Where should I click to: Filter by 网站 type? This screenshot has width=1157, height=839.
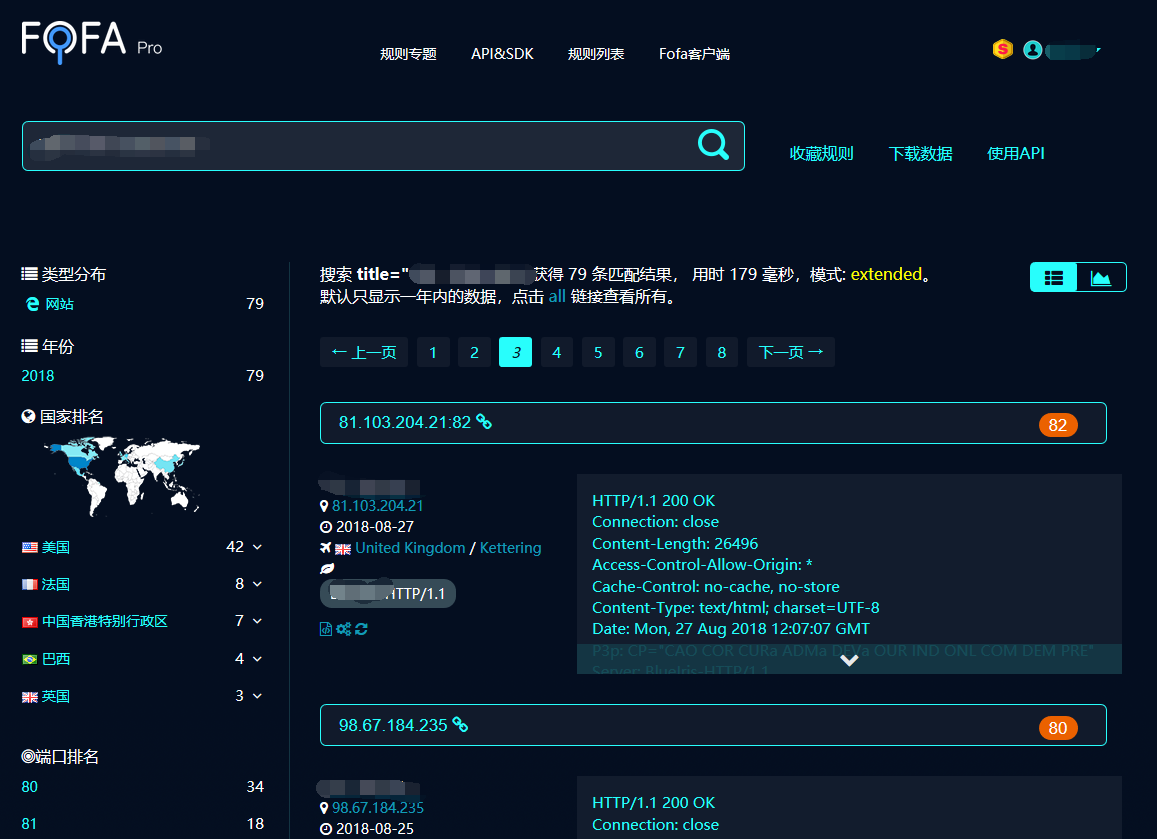(60, 304)
